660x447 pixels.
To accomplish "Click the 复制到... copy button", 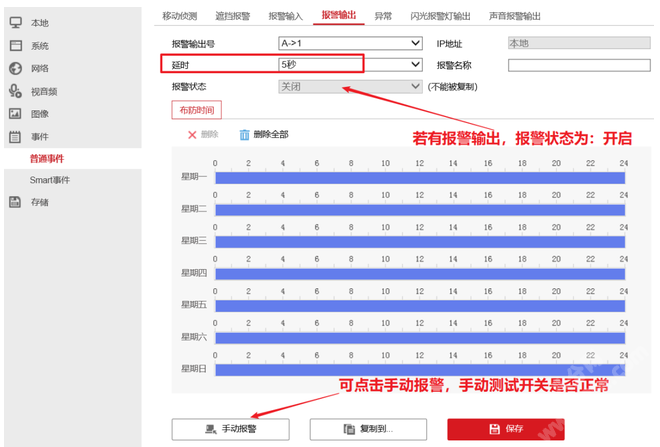I will pyautogui.click(x=368, y=429).
